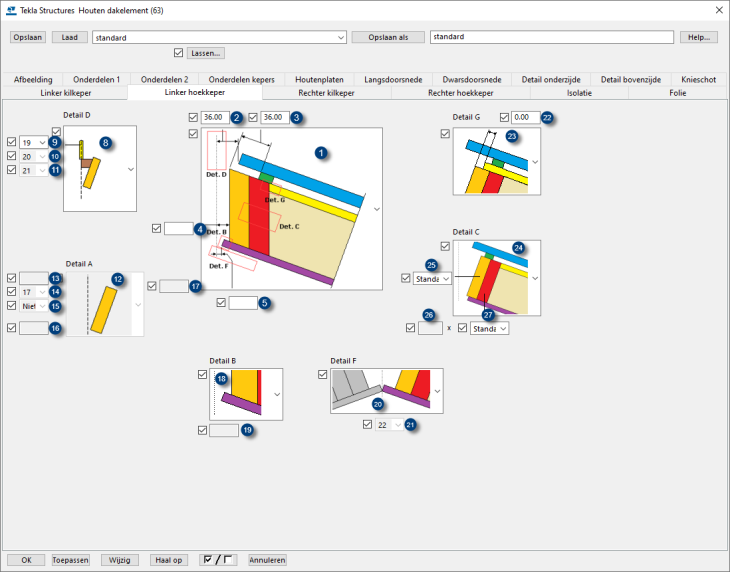The image size is (730, 572).
Task: Click the Detail C preview image
Action: (x=497, y=278)
